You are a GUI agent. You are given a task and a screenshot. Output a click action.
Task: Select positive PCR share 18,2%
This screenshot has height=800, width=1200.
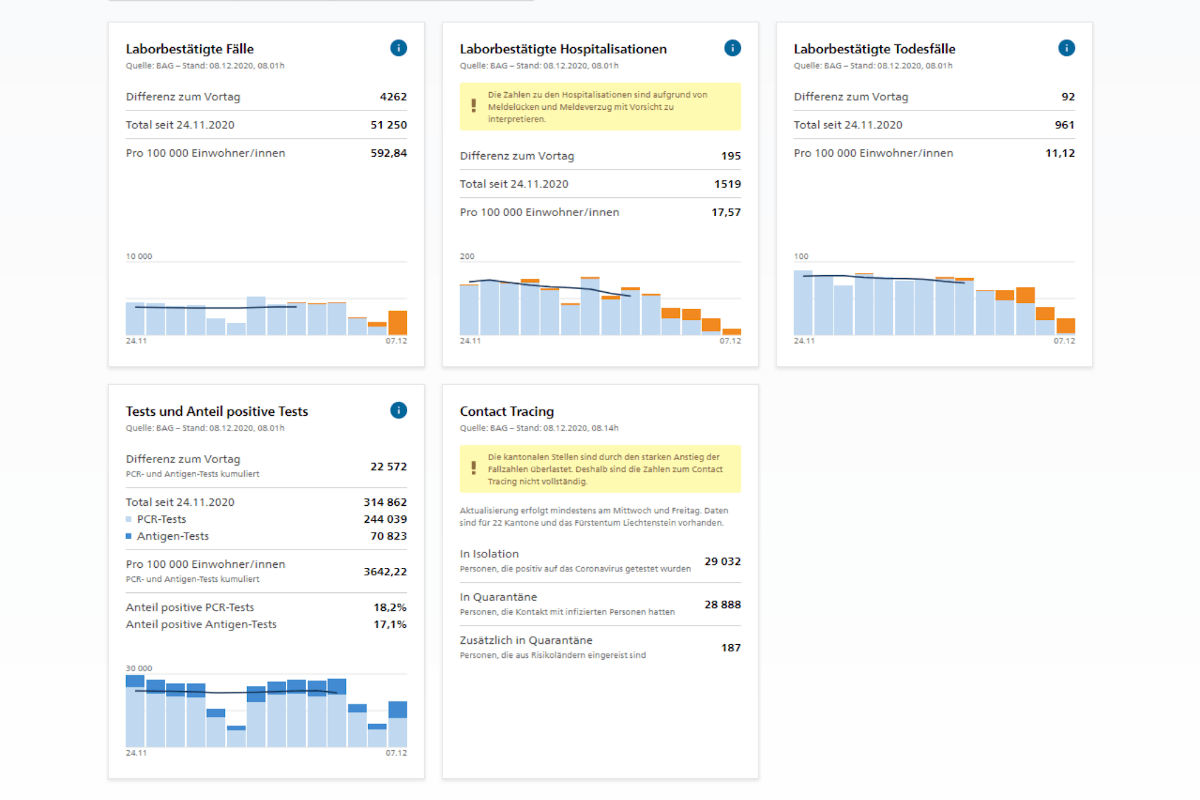390,607
